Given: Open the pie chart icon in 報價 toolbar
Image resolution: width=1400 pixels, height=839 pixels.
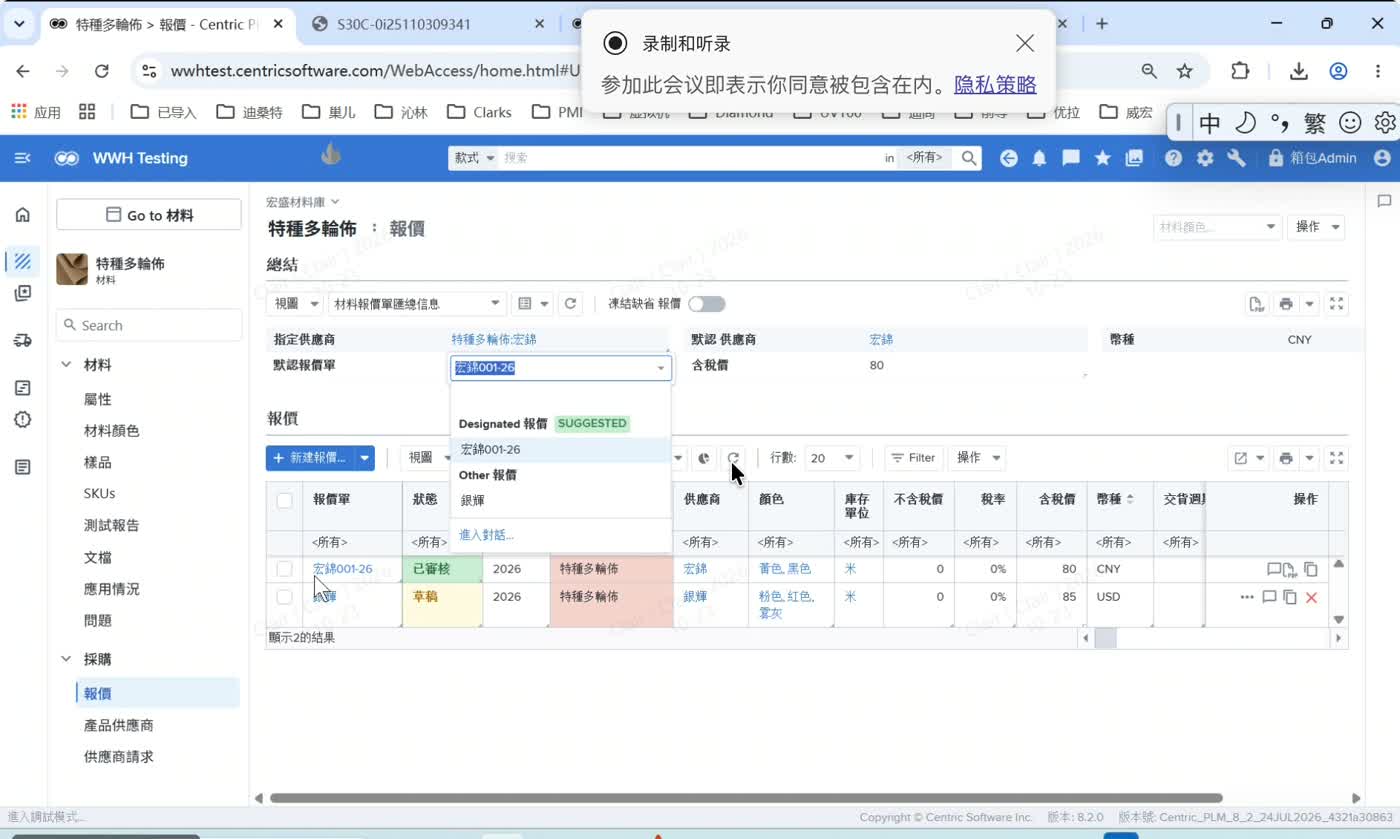Looking at the screenshot, I should click(704, 458).
